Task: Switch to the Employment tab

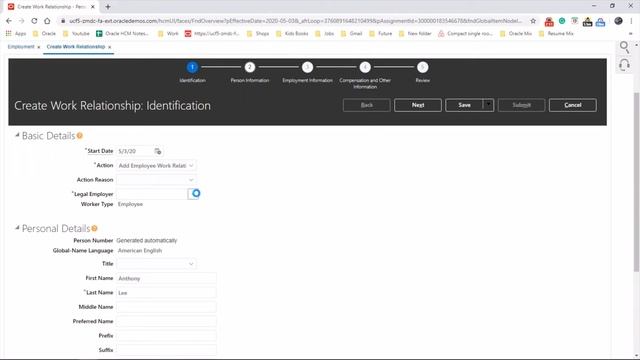Action: point(21,47)
